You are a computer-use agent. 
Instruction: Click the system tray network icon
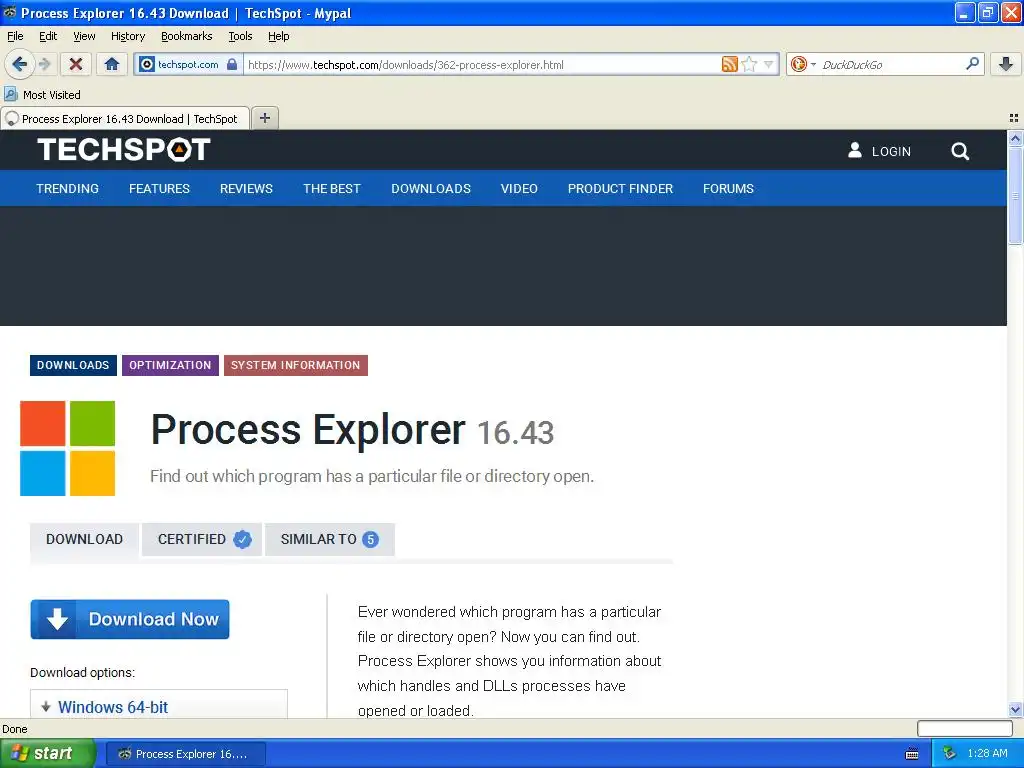point(949,754)
